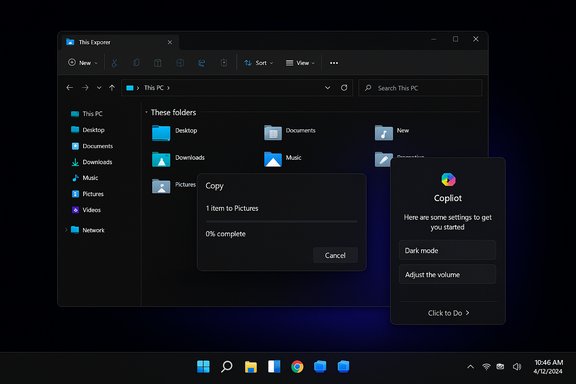Collapse the These folders group
Viewport: 576px width, 384px height.
[146, 112]
